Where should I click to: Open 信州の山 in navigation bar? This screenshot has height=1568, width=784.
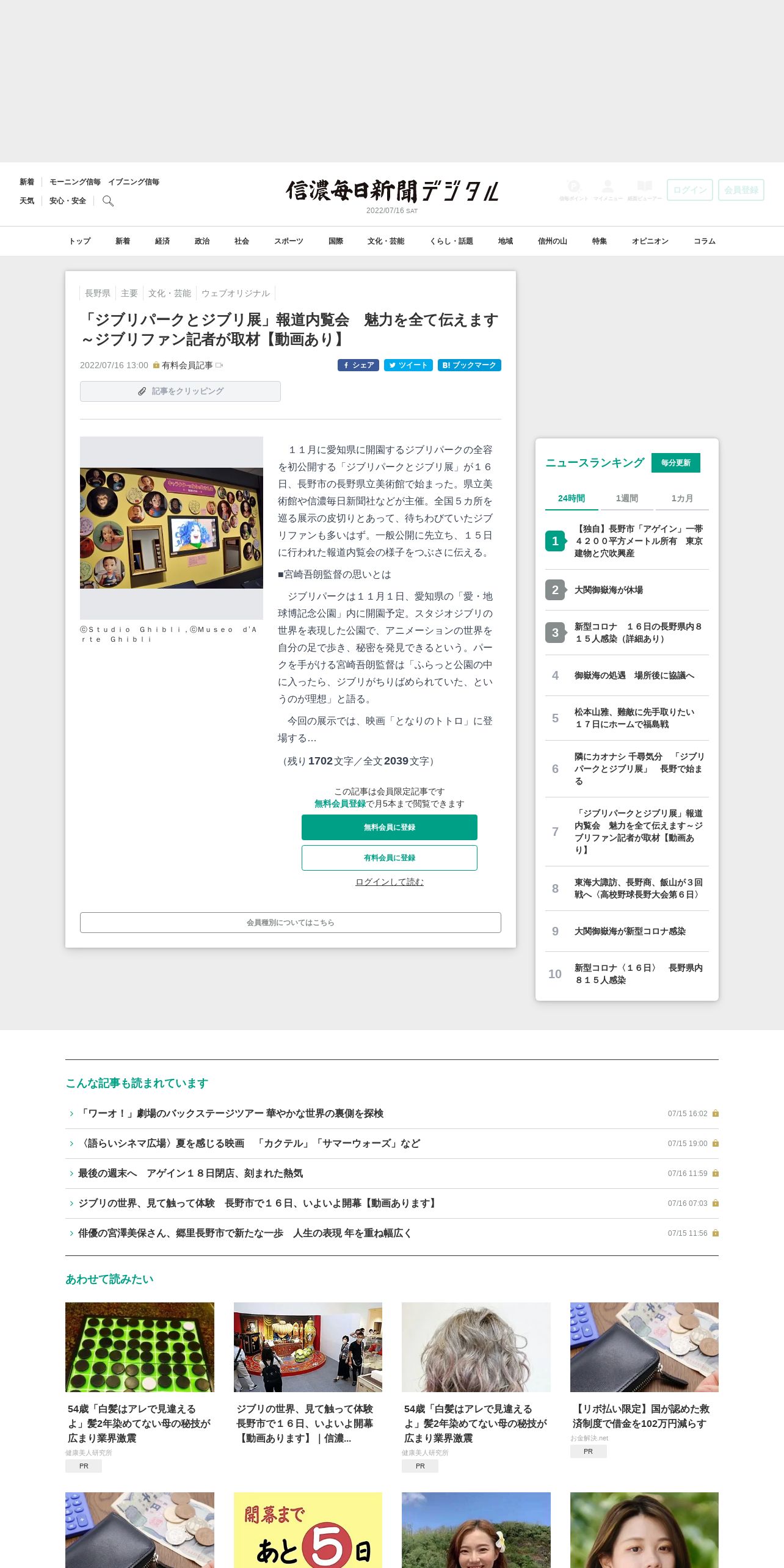(553, 241)
